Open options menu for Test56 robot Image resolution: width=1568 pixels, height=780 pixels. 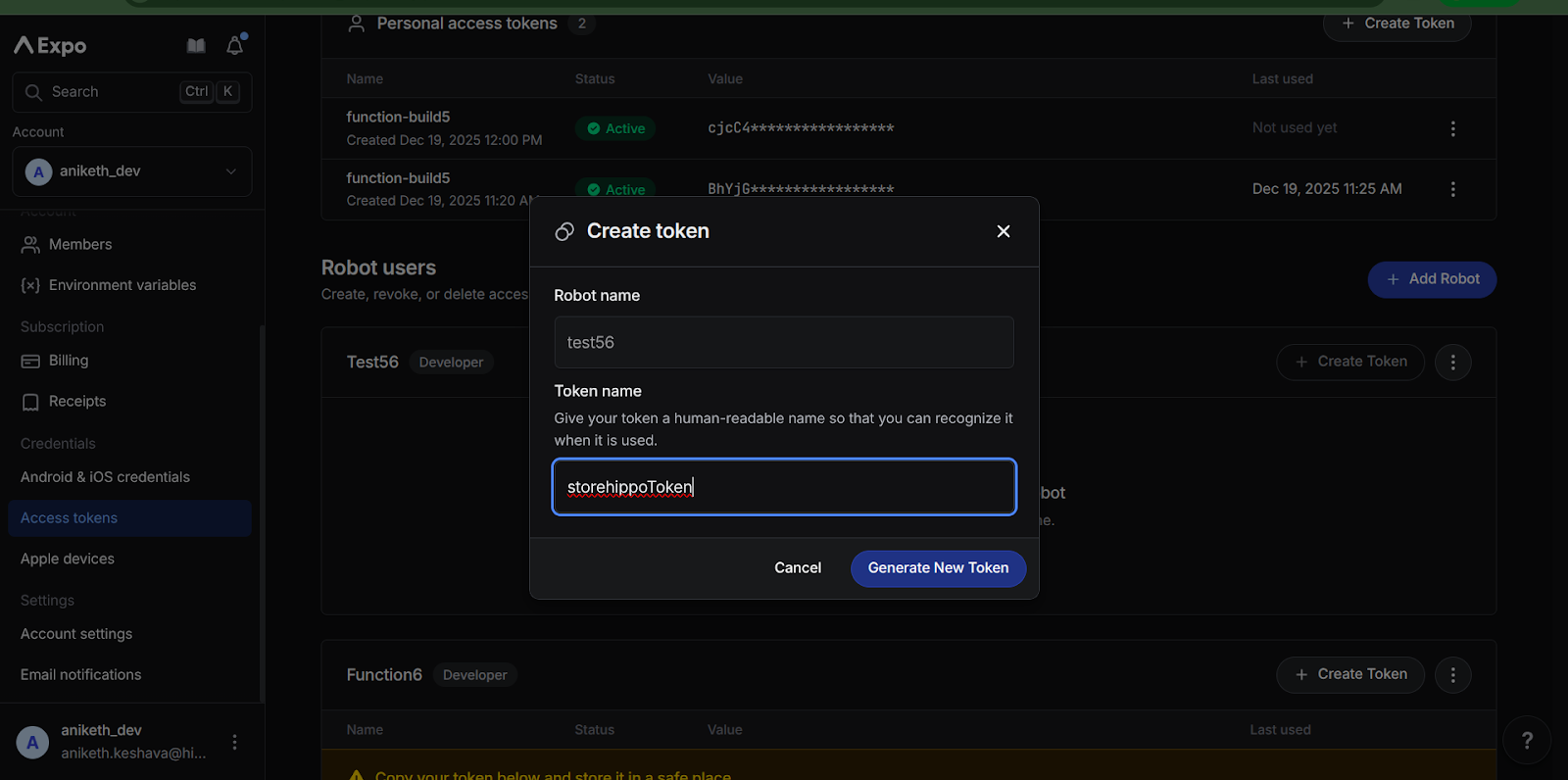[1452, 363]
